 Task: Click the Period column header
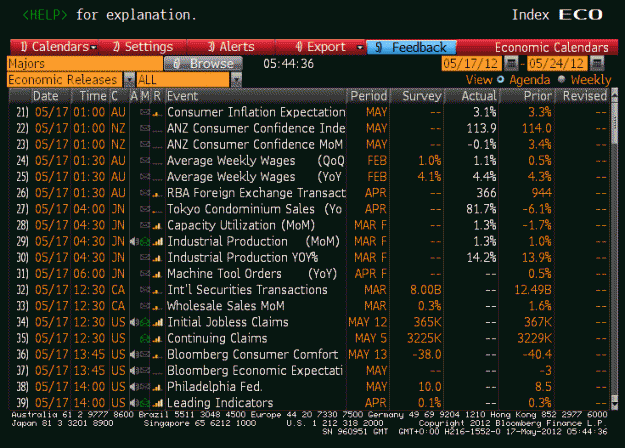pos(368,96)
